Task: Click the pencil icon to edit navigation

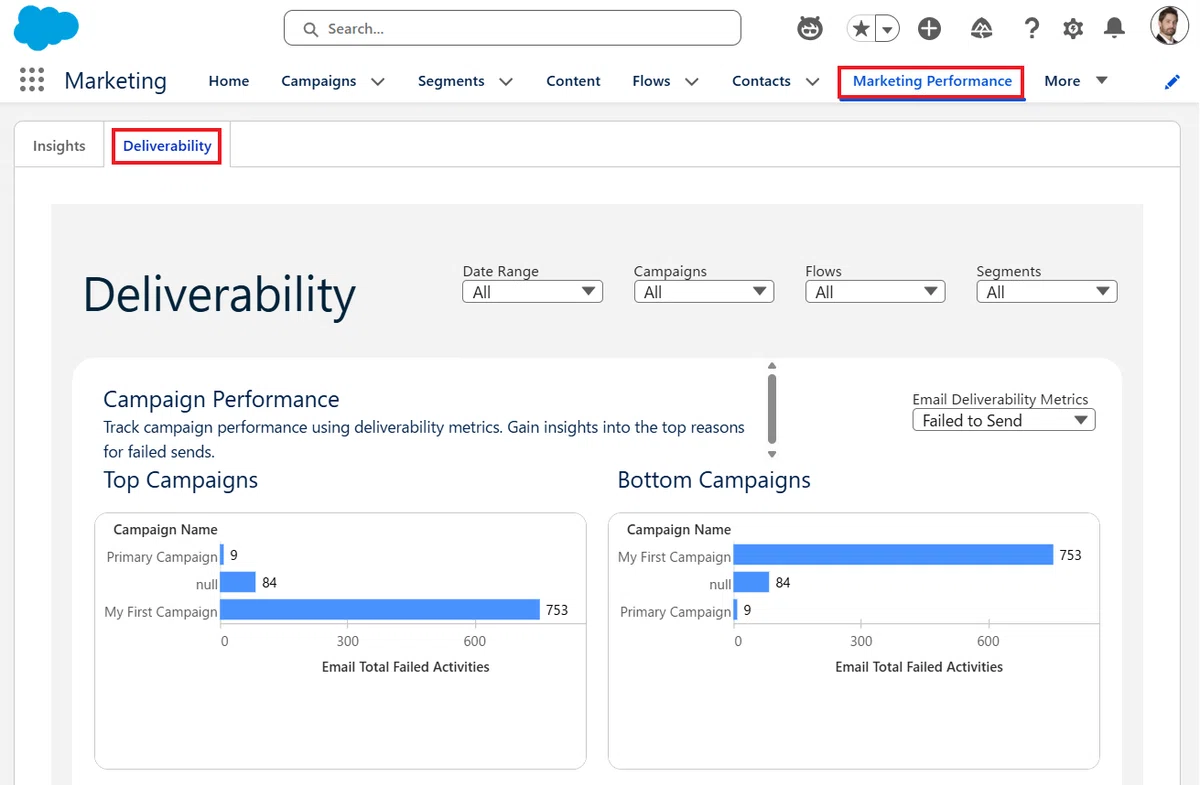Action: [x=1173, y=82]
